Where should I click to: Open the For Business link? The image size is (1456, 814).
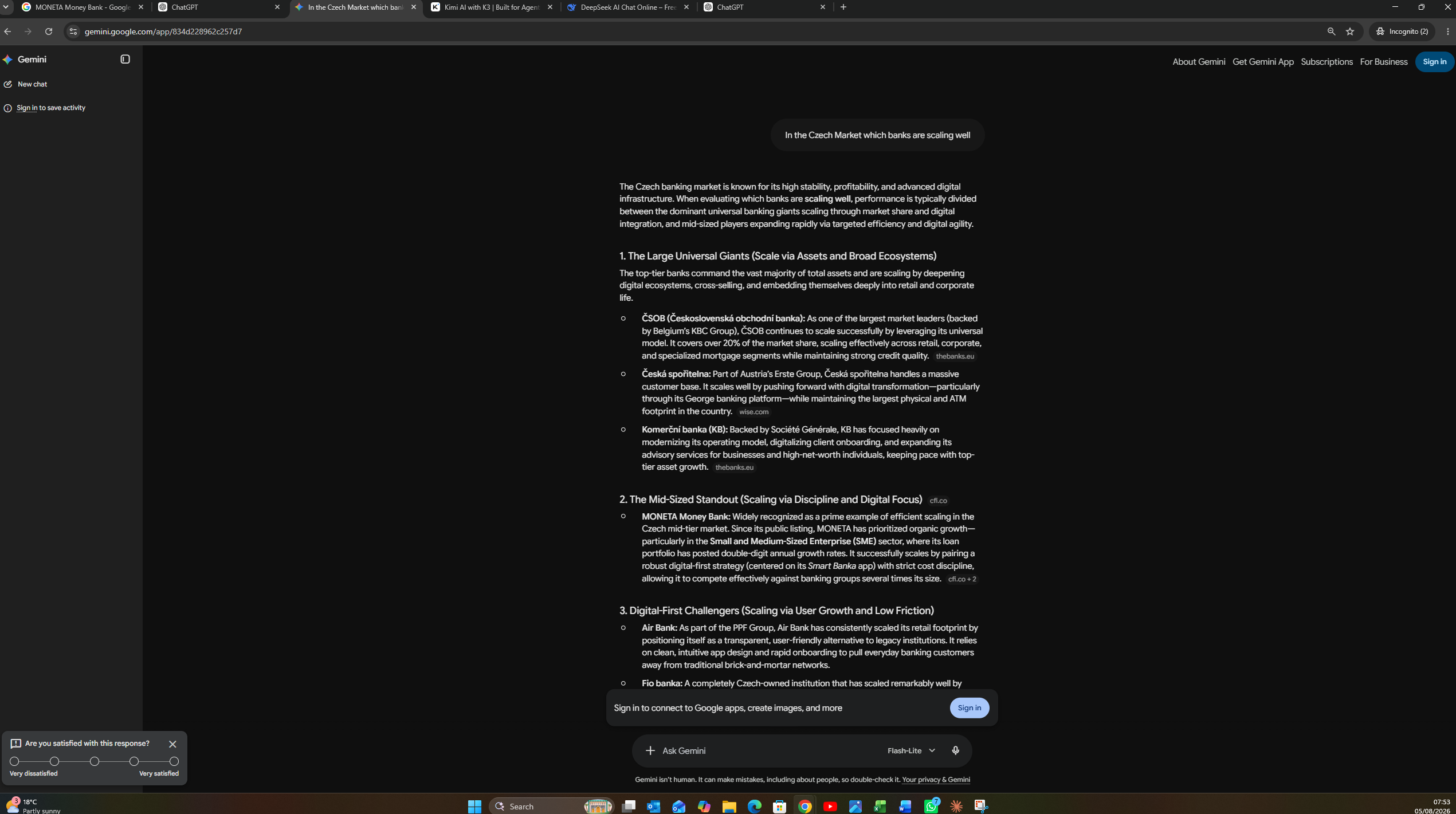point(1383,62)
